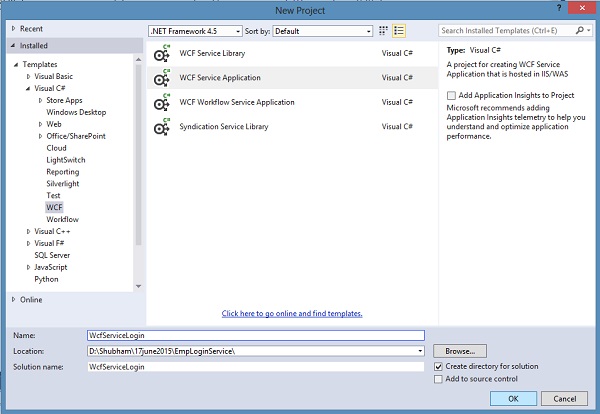600x414 pixels.
Task: Expand the Online section
Action: (13, 300)
